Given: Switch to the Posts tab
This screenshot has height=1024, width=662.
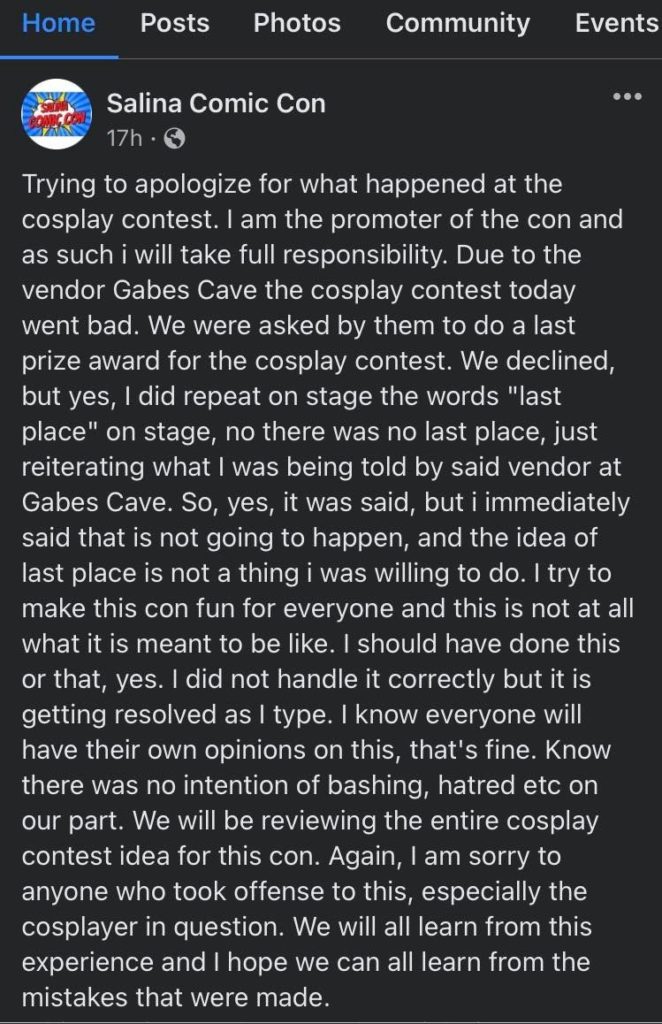Looking at the screenshot, I should point(175,23).
